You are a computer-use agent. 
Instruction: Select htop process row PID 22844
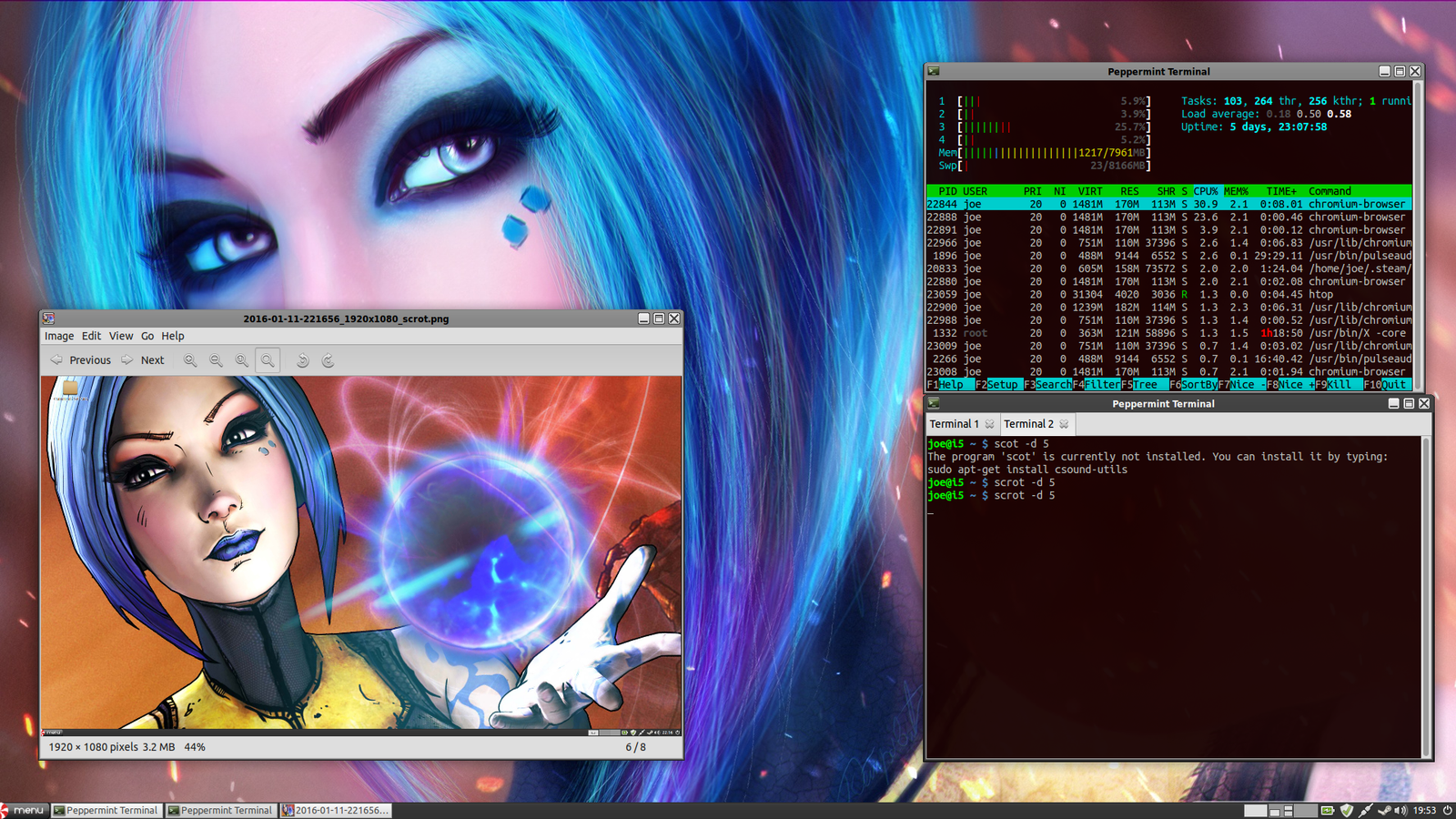tap(1168, 205)
